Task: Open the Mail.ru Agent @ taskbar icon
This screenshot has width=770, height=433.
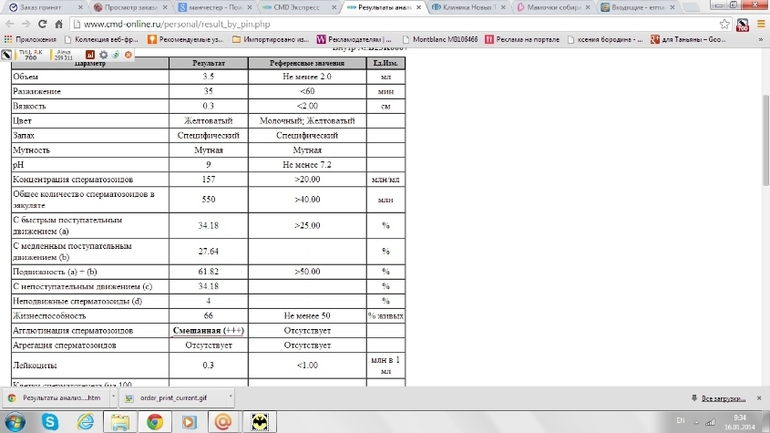Action: pyautogui.click(x=224, y=422)
